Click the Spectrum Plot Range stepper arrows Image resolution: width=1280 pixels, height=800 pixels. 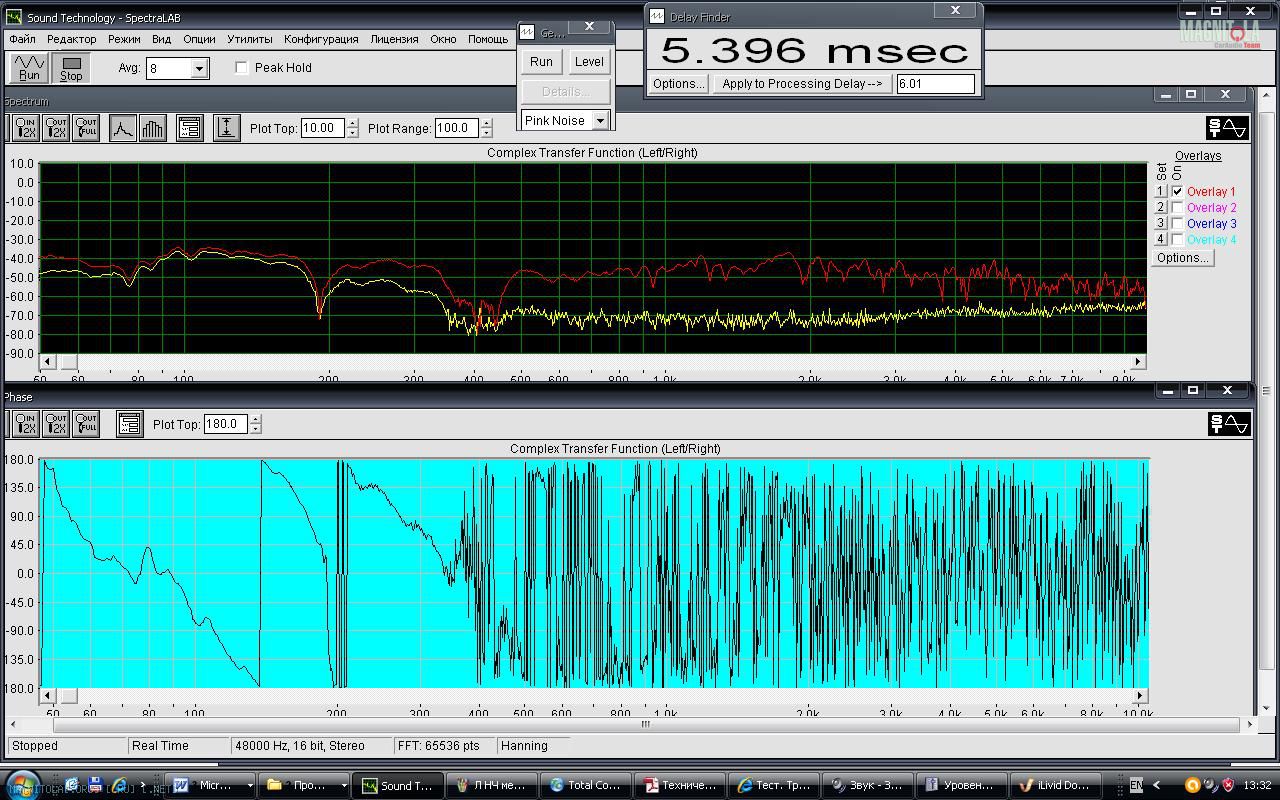pyautogui.click(x=486, y=128)
